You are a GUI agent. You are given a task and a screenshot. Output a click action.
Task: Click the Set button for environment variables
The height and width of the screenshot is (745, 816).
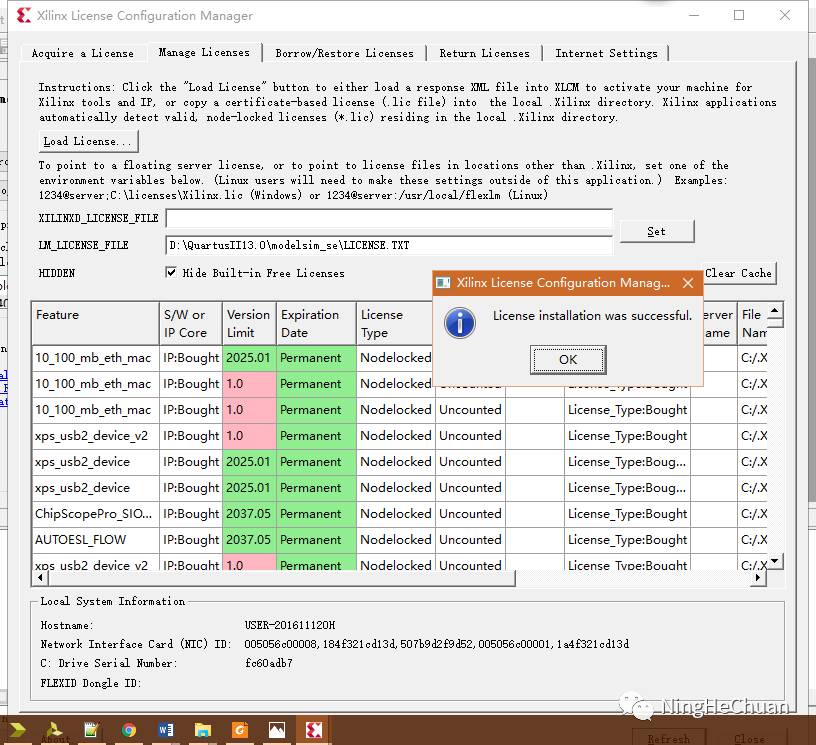point(656,231)
